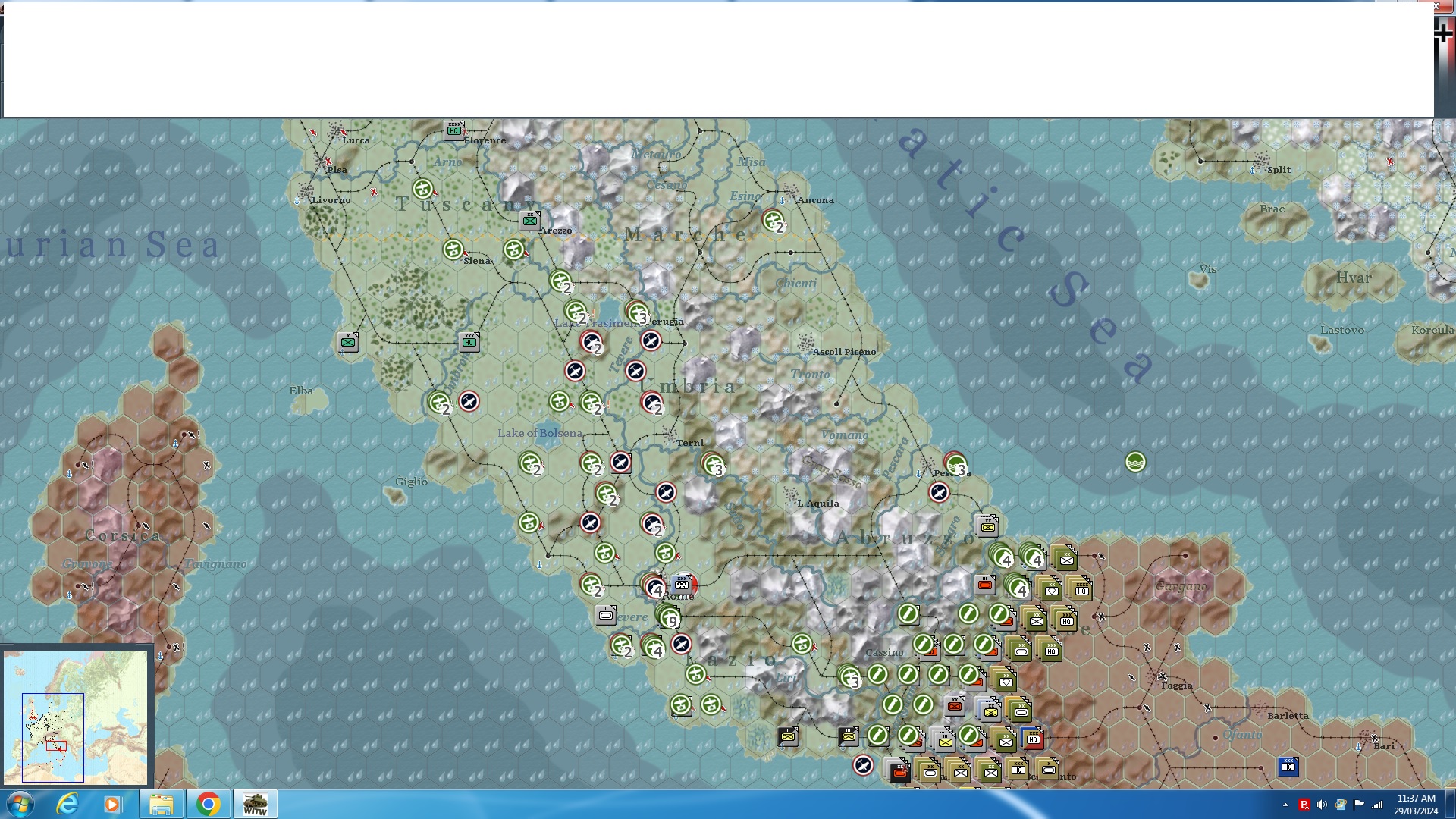Viewport: 1456px width, 819px height.
Task: Open Google Chrome from the taskbar
Action: pos(208,804)
